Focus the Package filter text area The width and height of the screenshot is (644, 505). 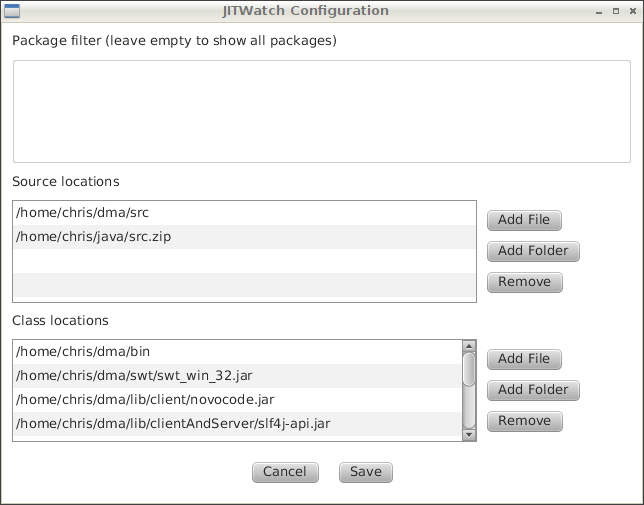322,111
